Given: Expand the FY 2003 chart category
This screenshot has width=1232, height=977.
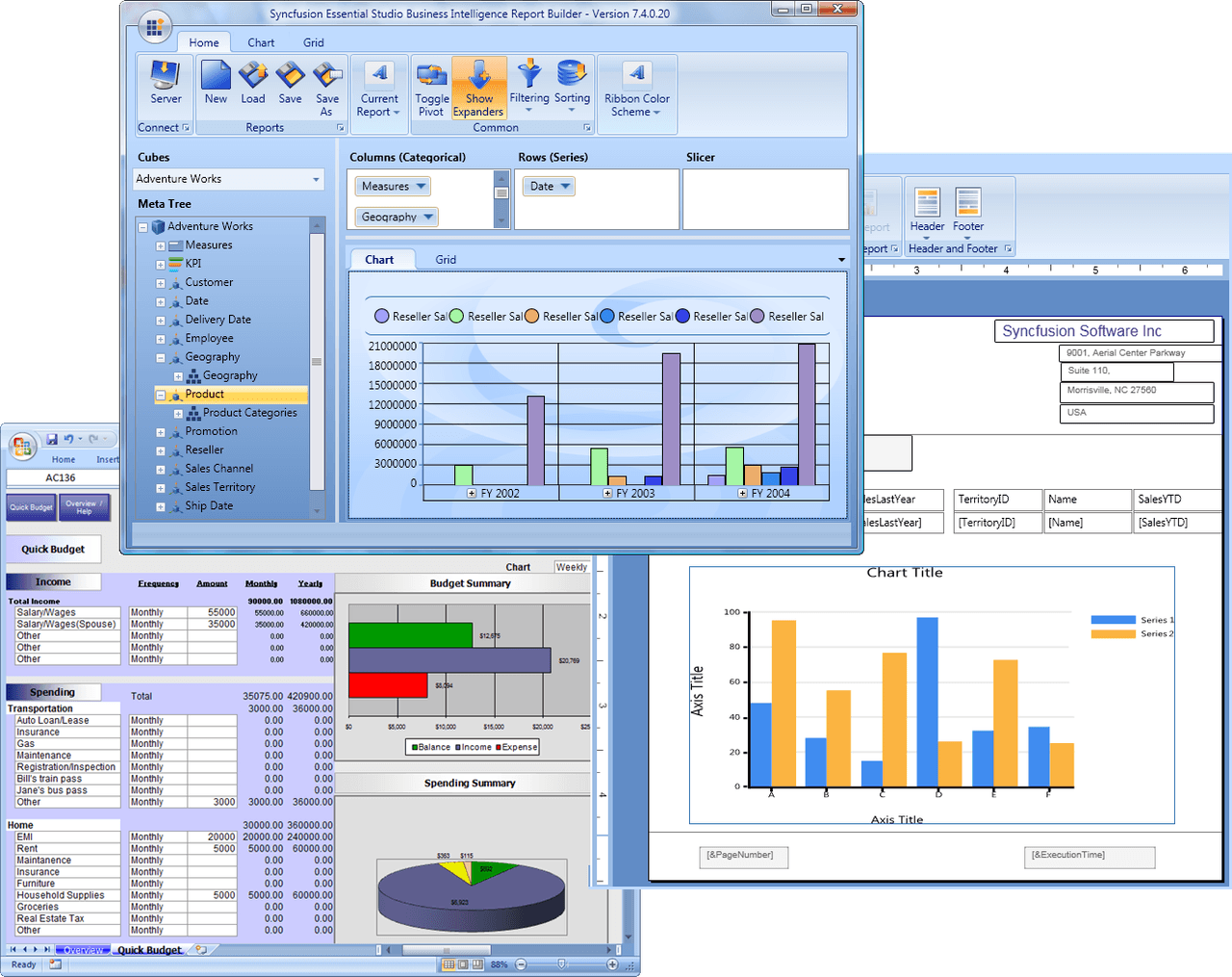Looking at the screenshot, I should coord(607,493).
